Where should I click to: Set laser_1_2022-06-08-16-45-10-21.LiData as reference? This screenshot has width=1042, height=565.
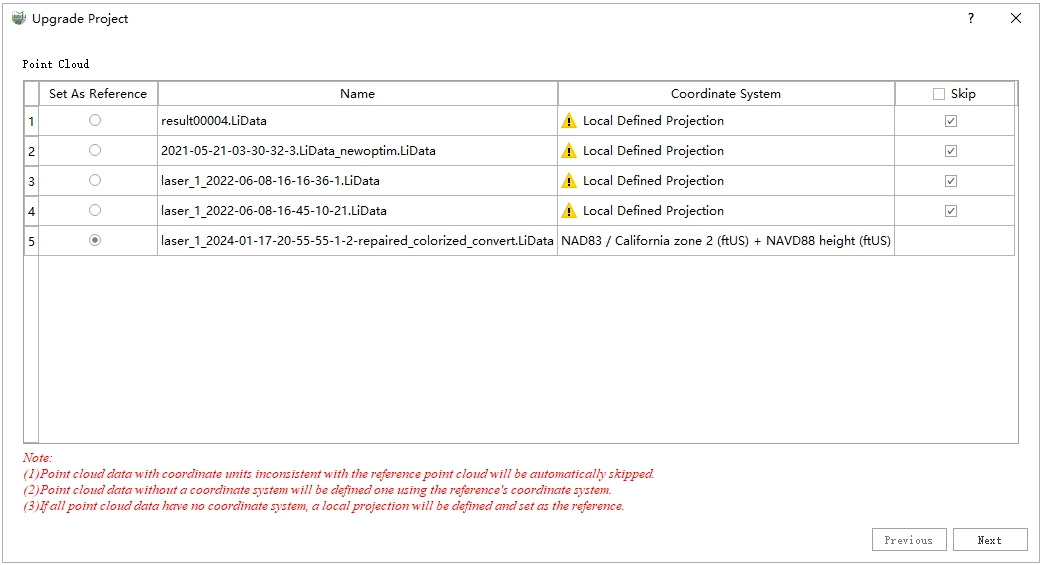[x=95, y=210]
